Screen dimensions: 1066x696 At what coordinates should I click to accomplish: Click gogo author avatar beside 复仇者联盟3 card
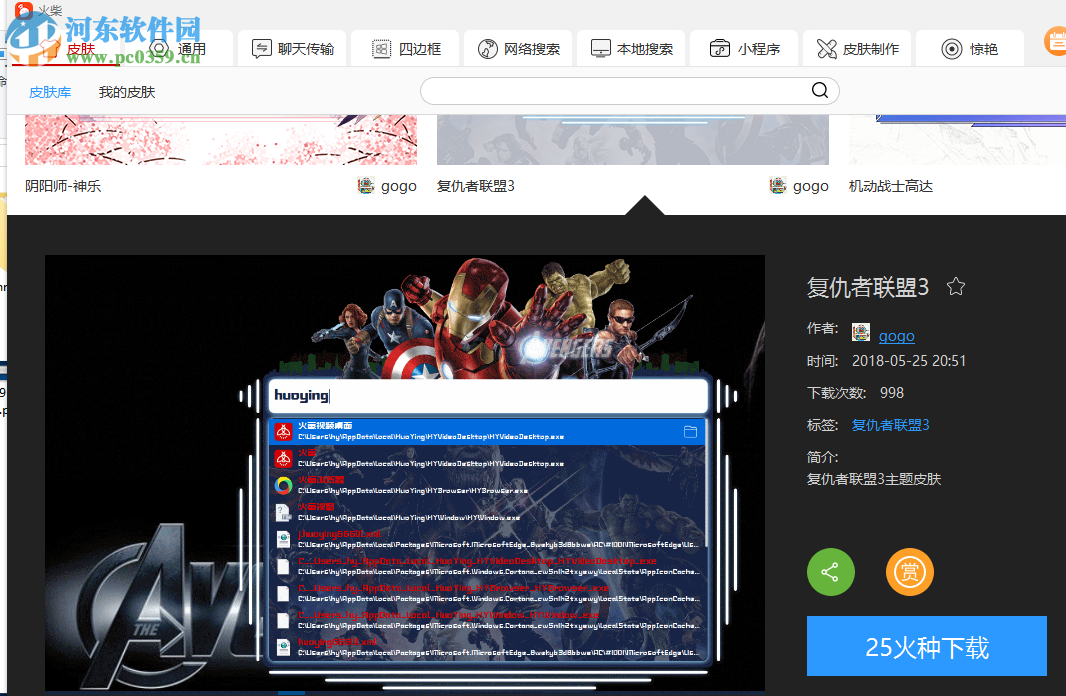tap(778, 186)
